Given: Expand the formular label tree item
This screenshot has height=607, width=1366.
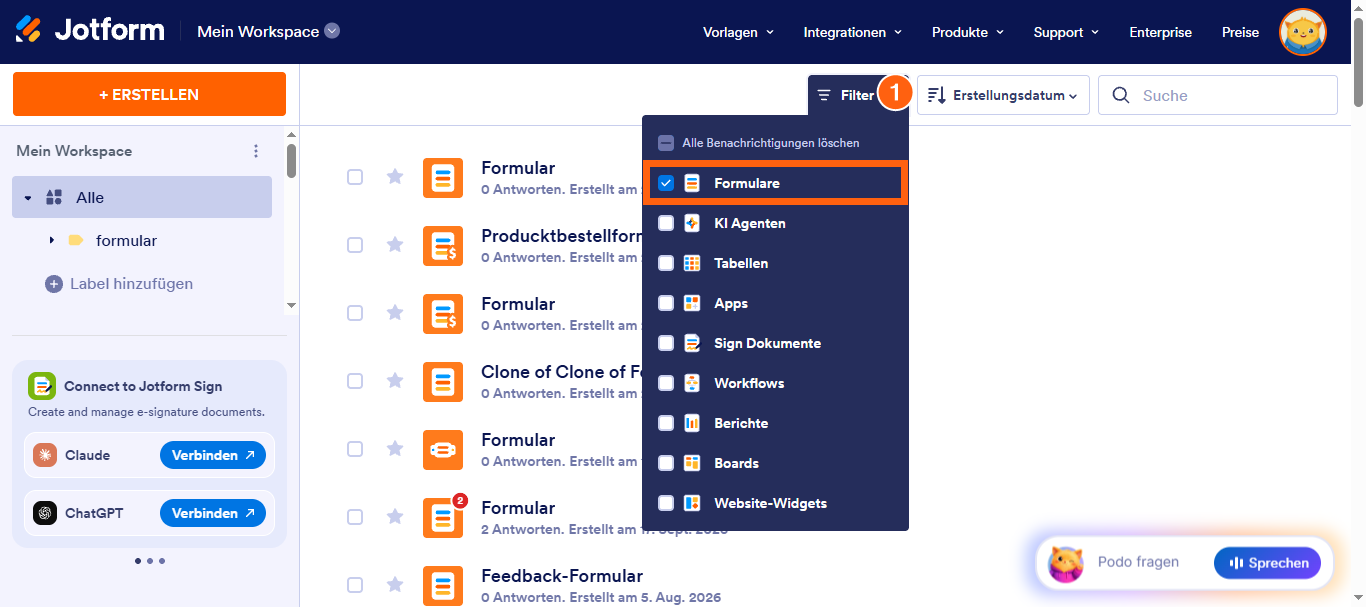Looking at the screenshot, I should tap(52, 241).
